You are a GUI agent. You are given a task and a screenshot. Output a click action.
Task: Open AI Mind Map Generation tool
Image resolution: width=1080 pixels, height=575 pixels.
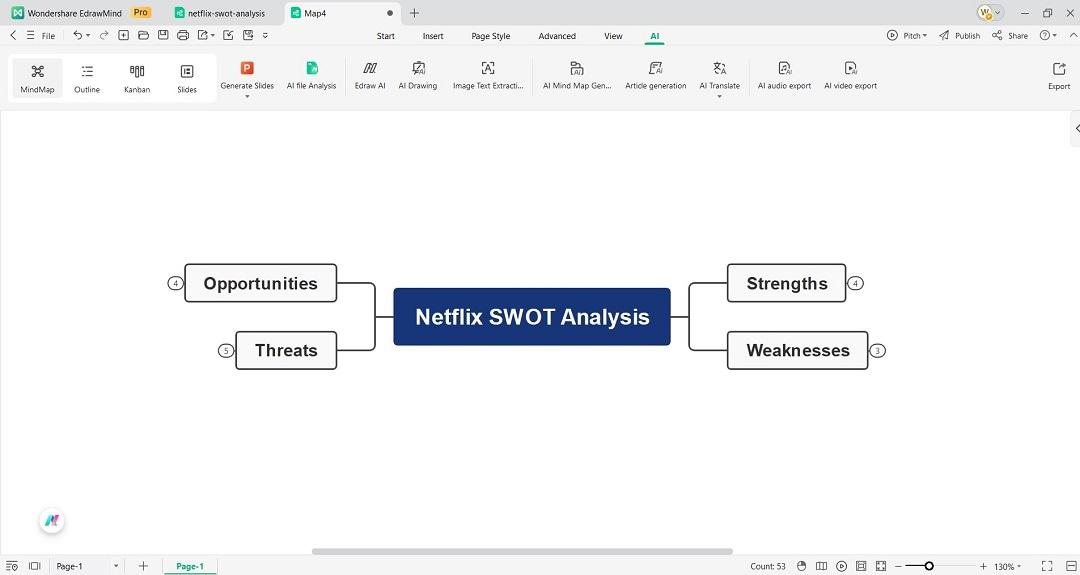(x=577, y=75)
